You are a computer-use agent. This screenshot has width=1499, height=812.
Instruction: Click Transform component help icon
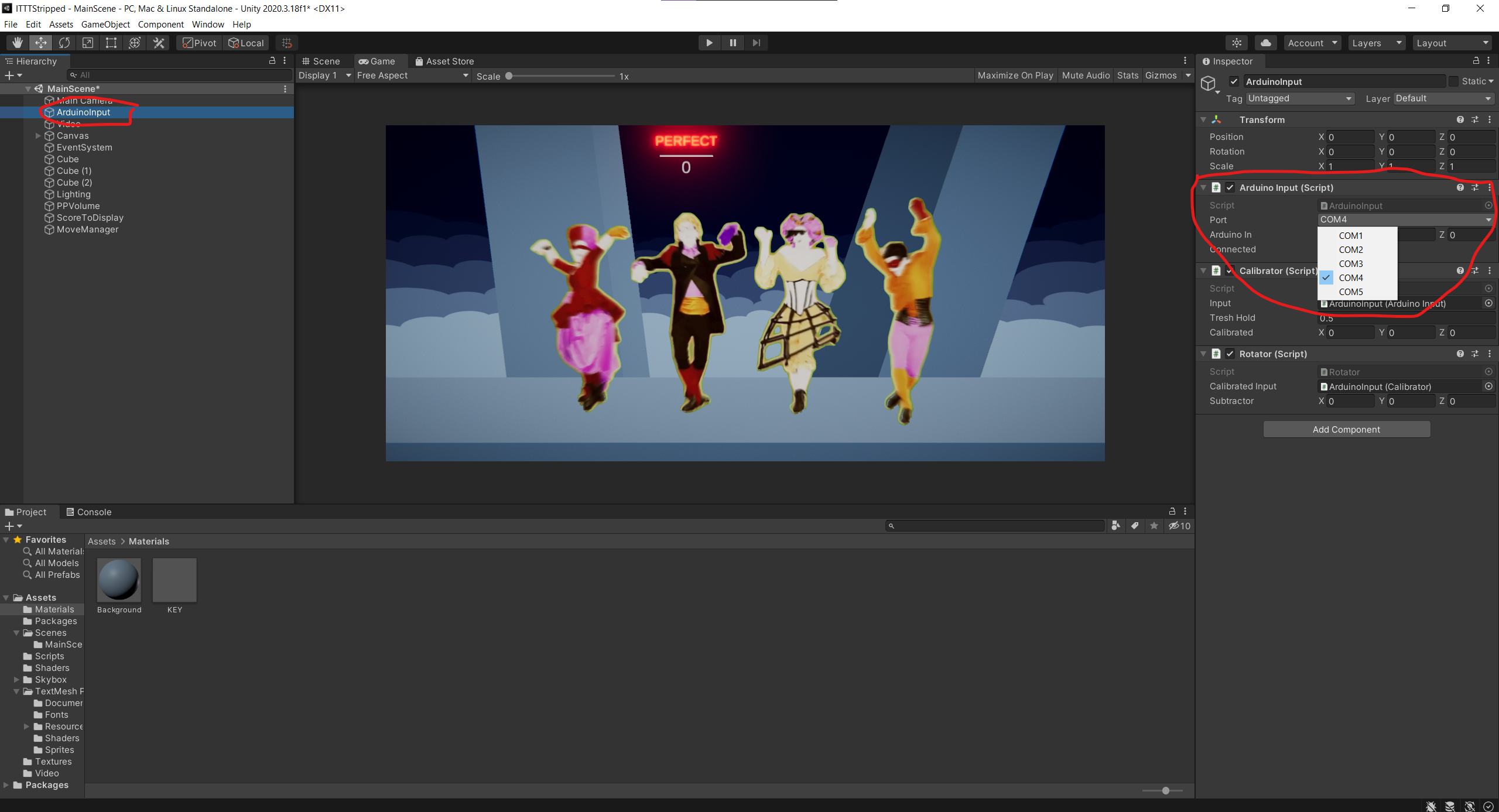click(1460, 119)
